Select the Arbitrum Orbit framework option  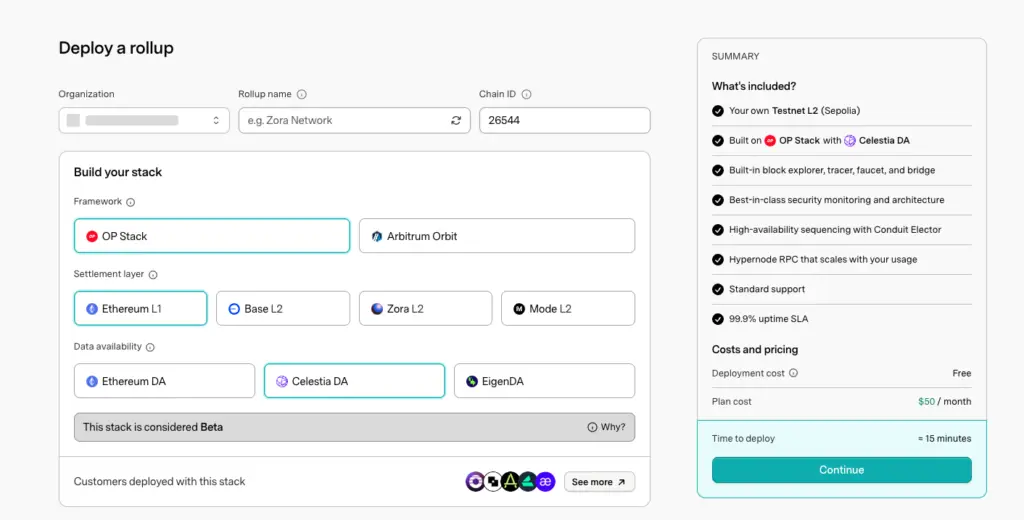pyautogui.click(x=496, y=236)
